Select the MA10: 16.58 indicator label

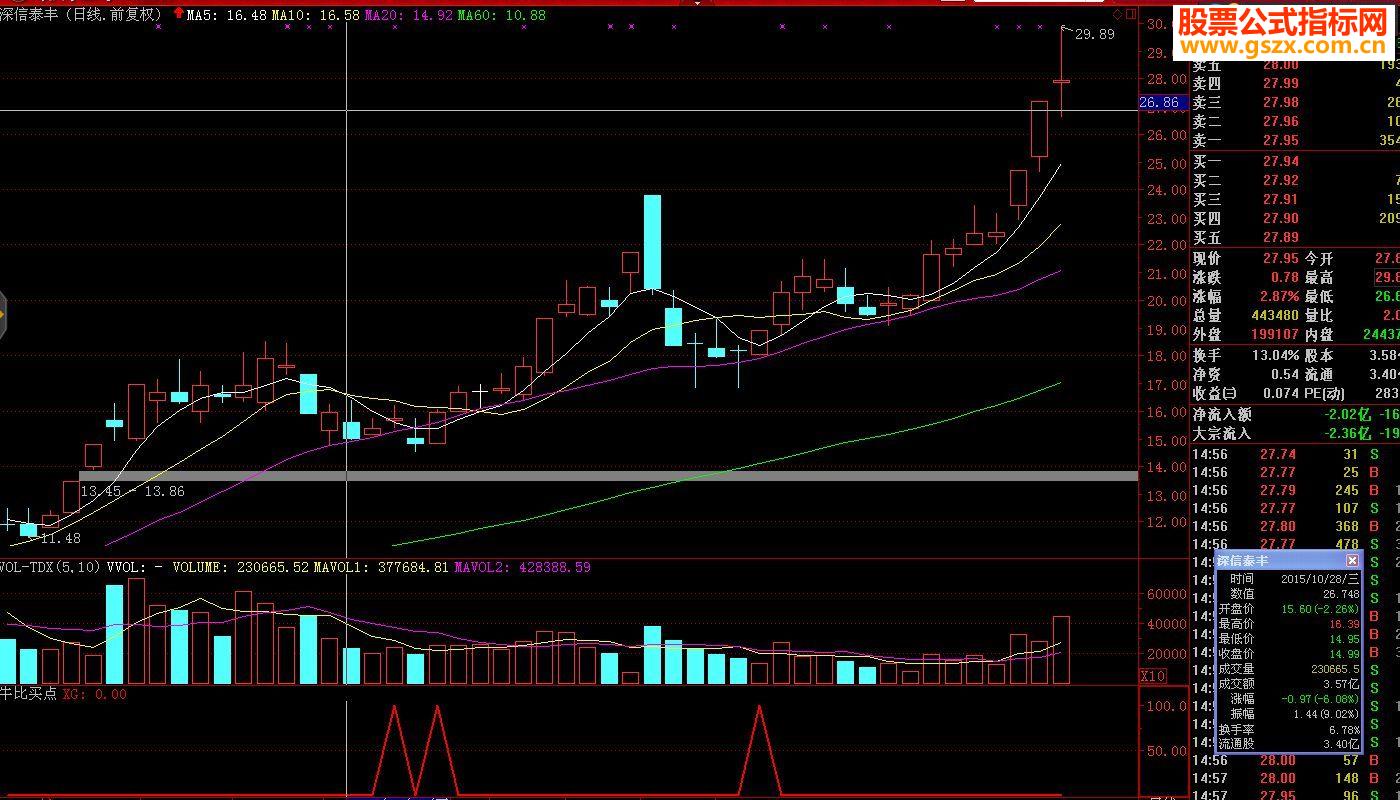tap(316, 15)
